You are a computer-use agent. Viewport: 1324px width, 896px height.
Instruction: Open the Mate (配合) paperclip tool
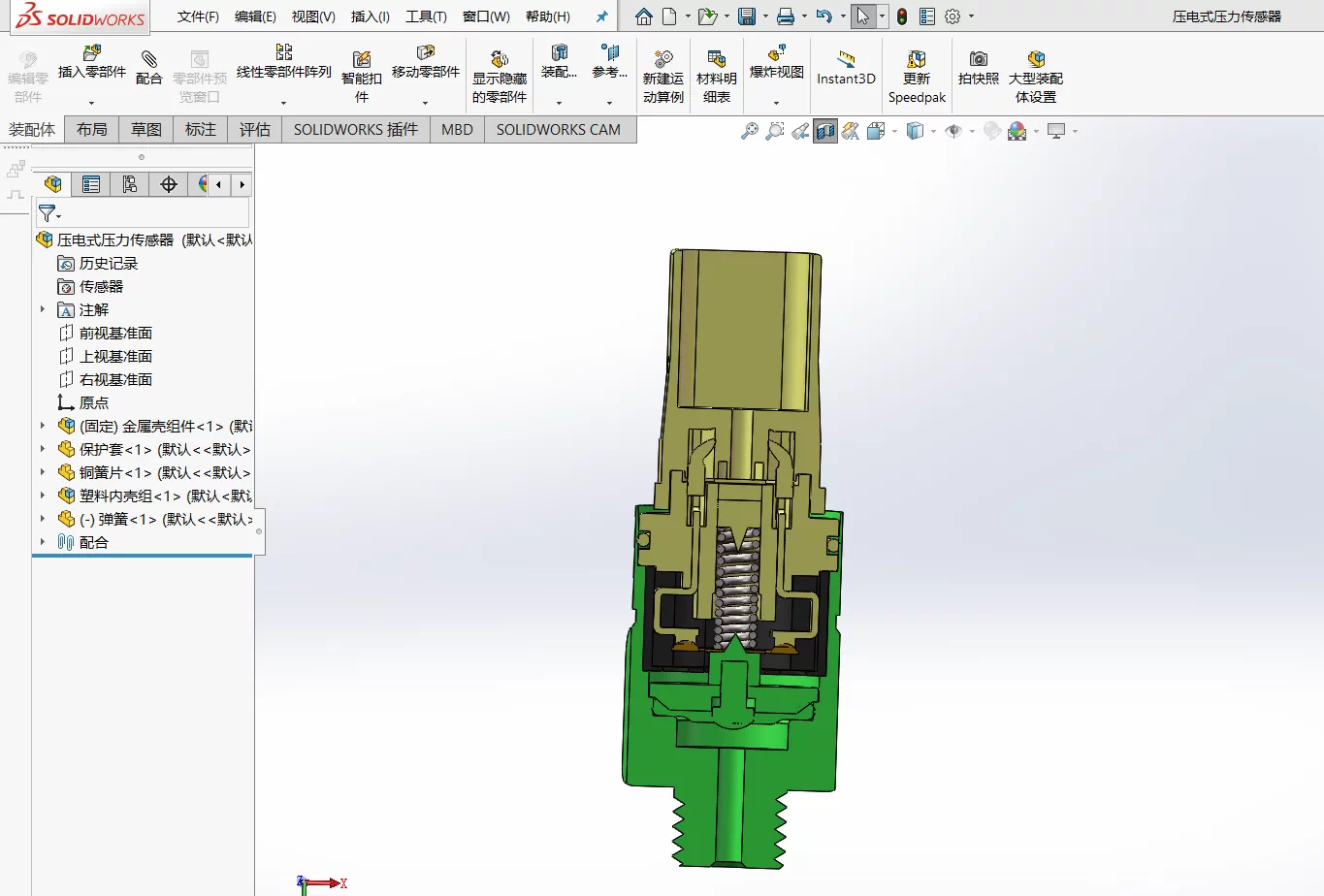point(148,67)
